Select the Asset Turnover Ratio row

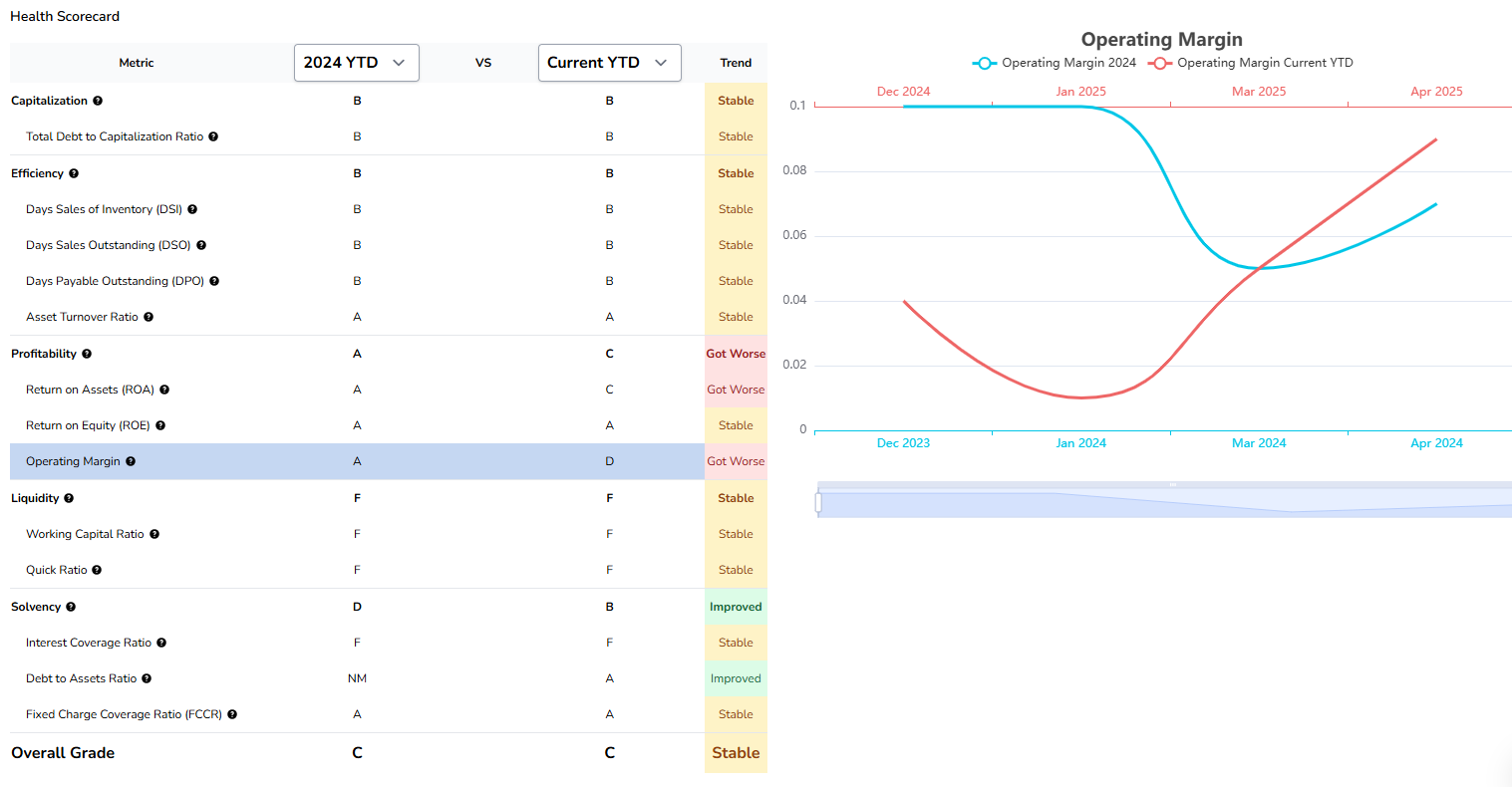click(389, 317)
